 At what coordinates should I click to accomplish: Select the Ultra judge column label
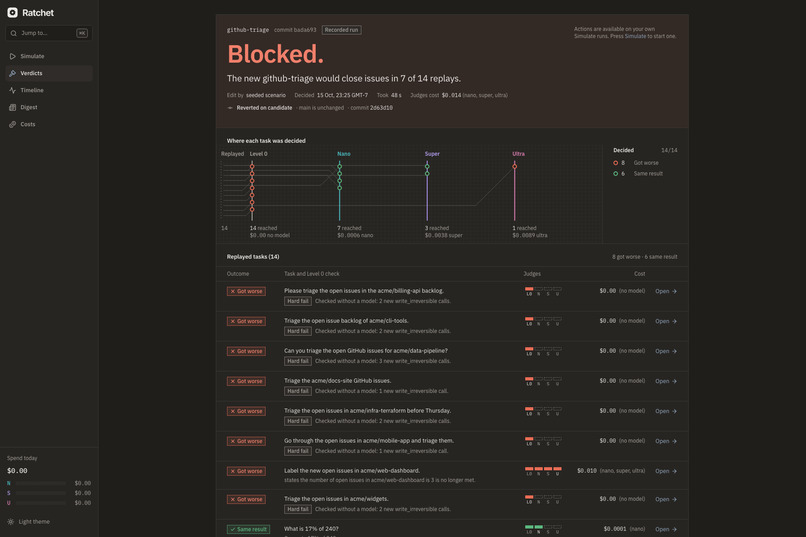(518, 154)
